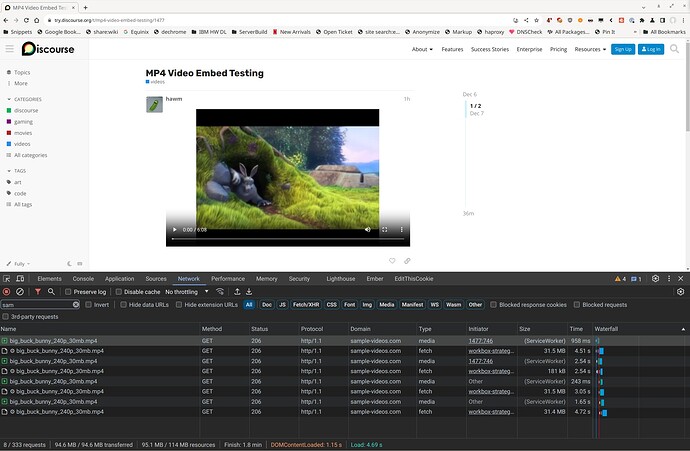Collapse the CATEGORIES sidebar section

(24, 99)
